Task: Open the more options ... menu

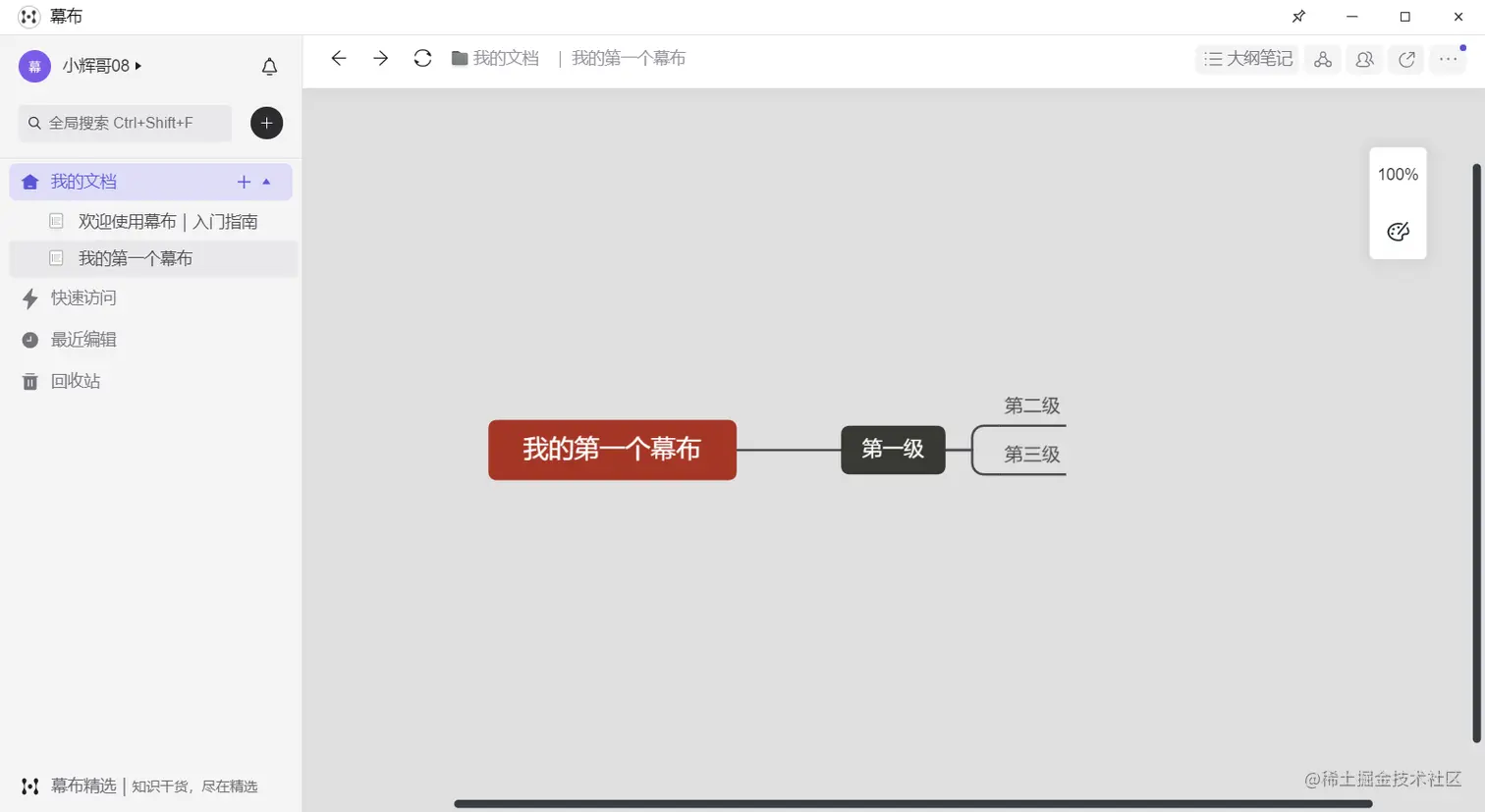Action: (x=1447, y=59)
